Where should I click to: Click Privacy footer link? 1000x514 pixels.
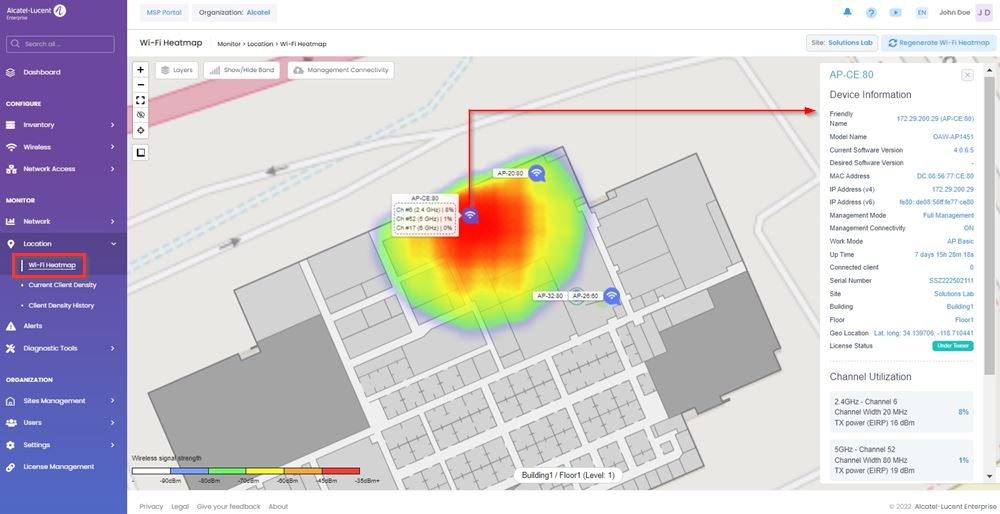pos(151,506)
